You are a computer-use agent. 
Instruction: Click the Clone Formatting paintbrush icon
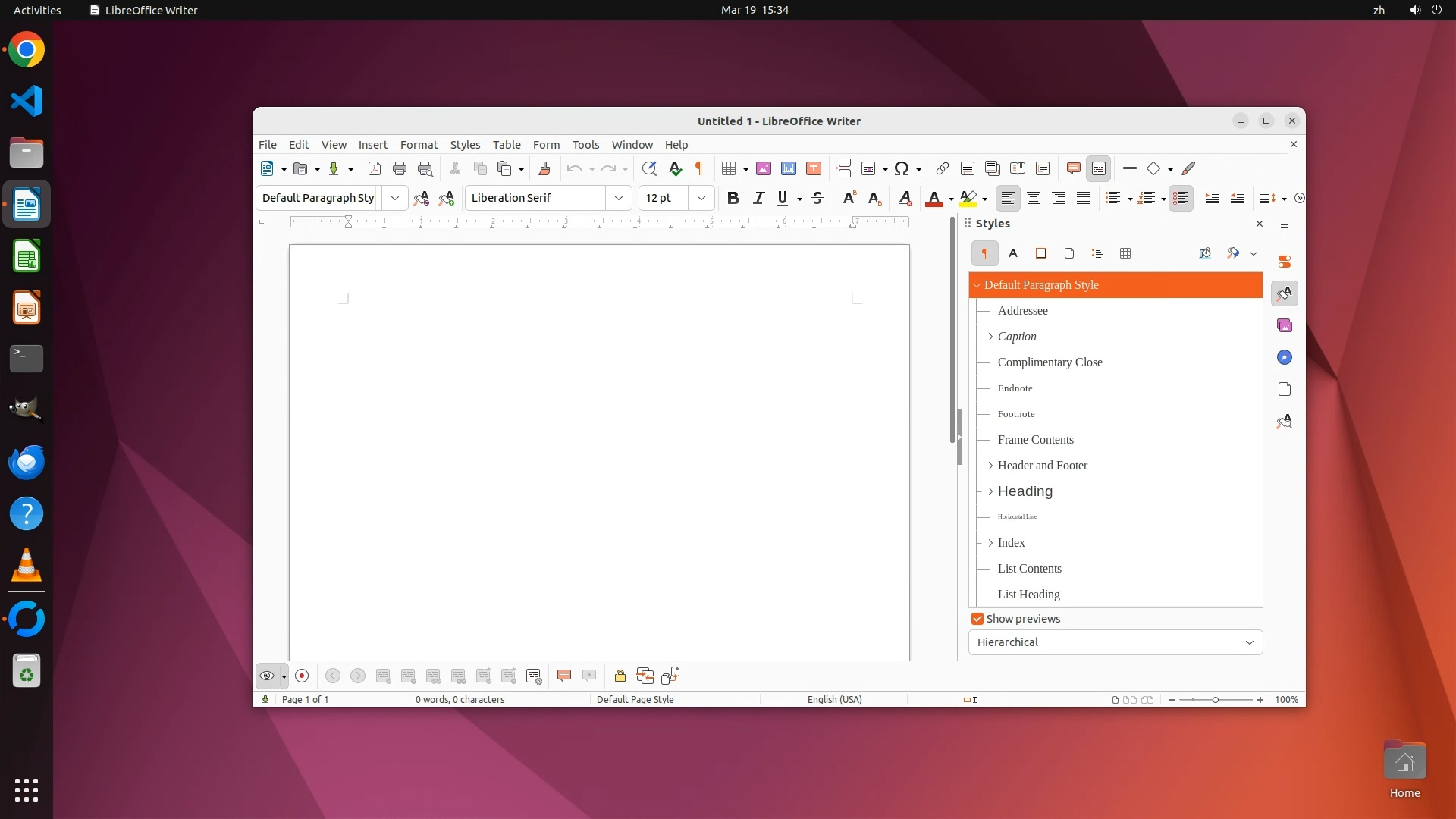(544, 168)
